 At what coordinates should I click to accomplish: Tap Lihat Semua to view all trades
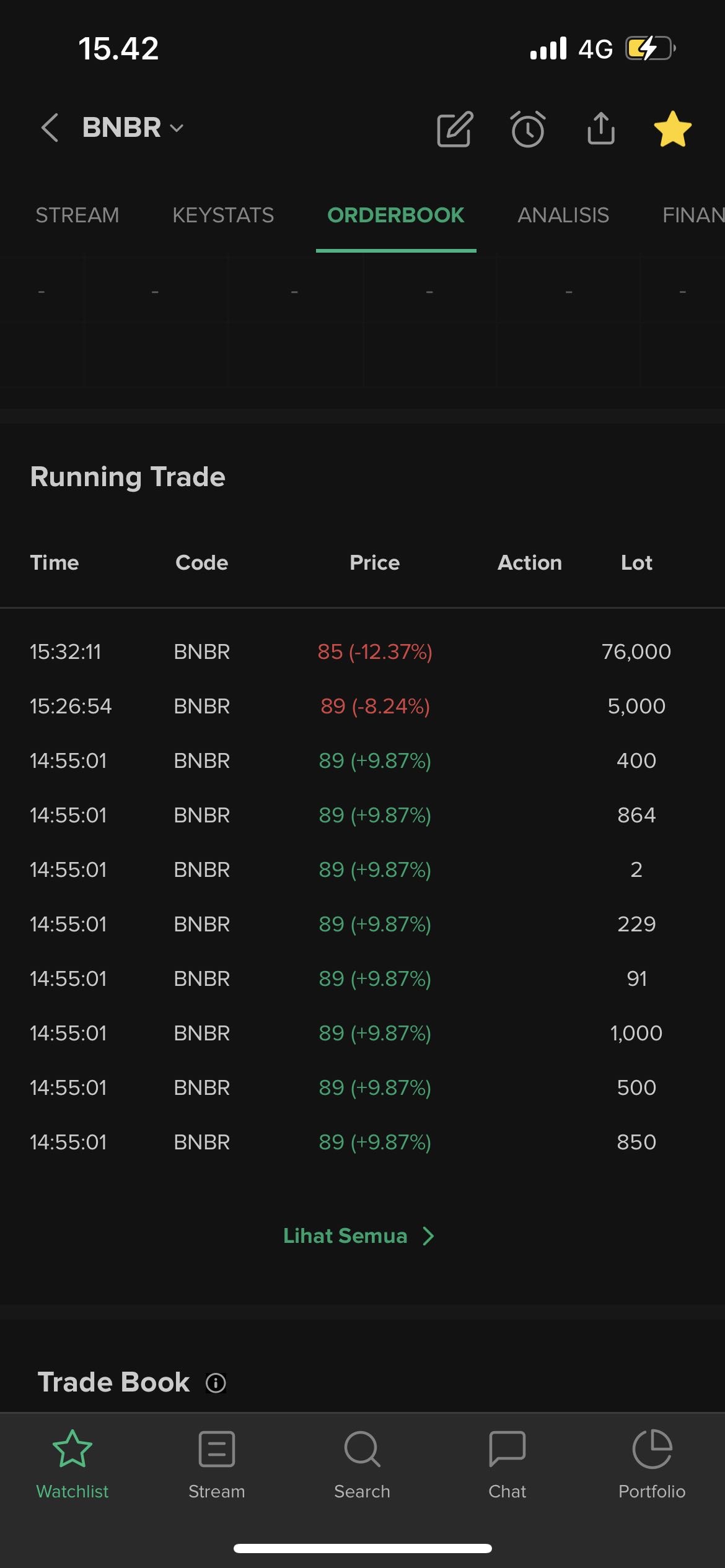click(345, 1236)
